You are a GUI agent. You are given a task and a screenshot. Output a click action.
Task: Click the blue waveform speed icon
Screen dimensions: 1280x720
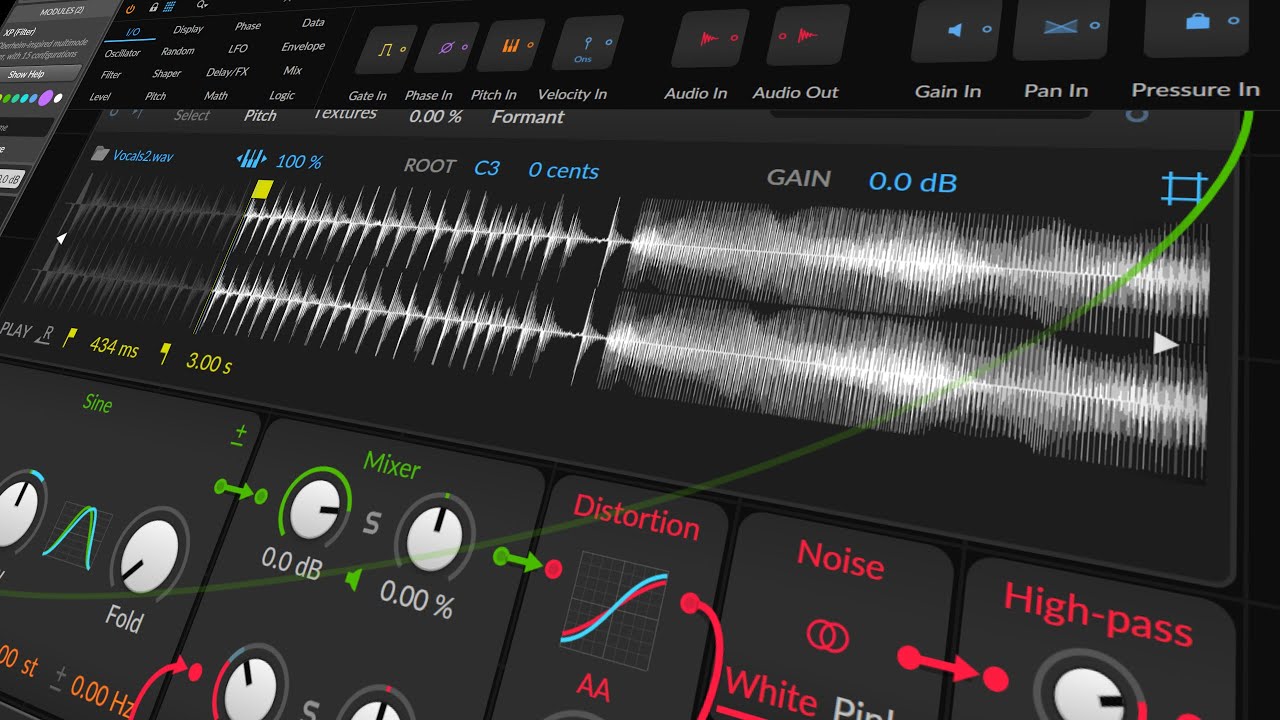251,159
